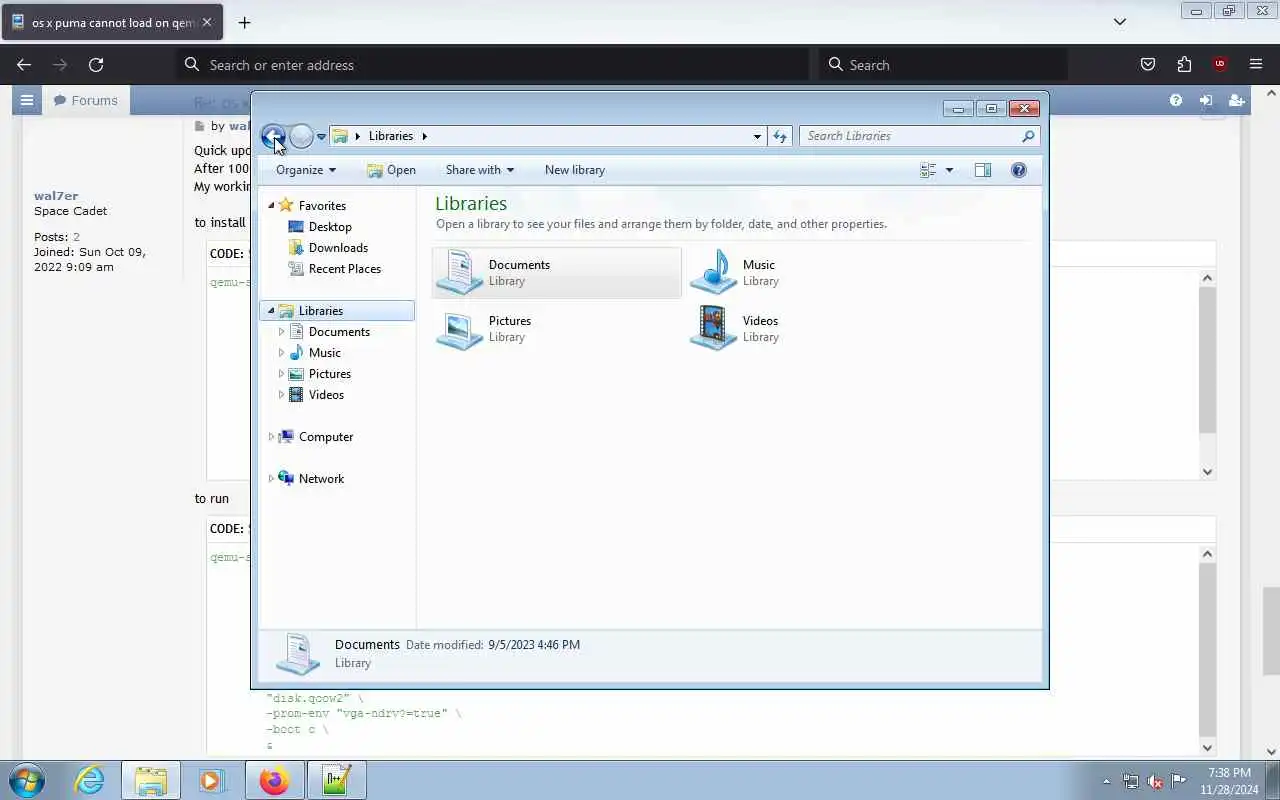
Task: Open the view options dropdown arrow
Action: click(x=949, y=170)
